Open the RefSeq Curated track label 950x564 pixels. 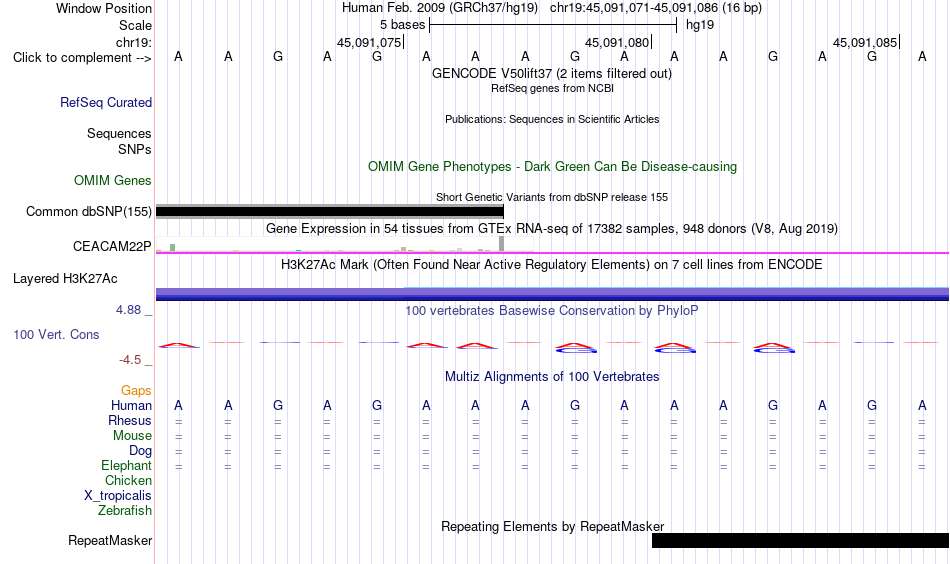point(106,102)
